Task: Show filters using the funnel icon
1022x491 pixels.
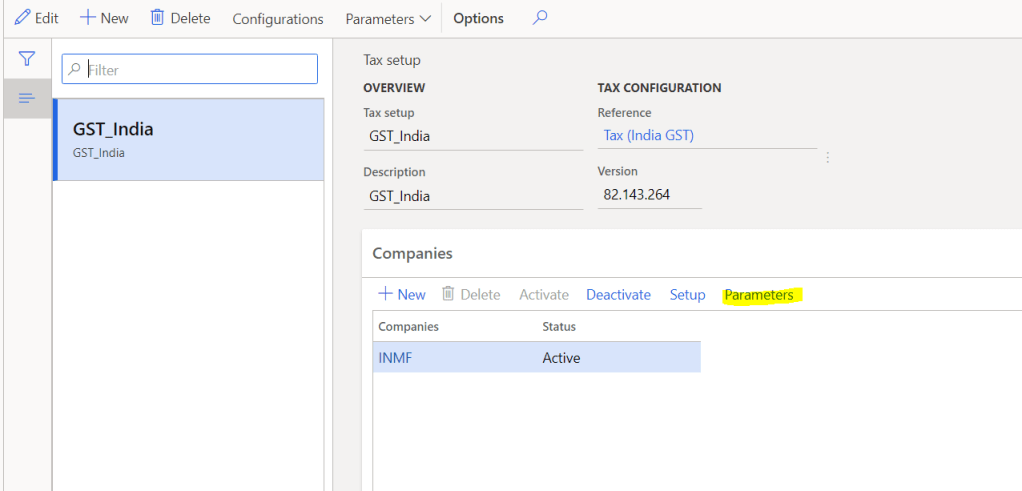Action: point(27,60)
